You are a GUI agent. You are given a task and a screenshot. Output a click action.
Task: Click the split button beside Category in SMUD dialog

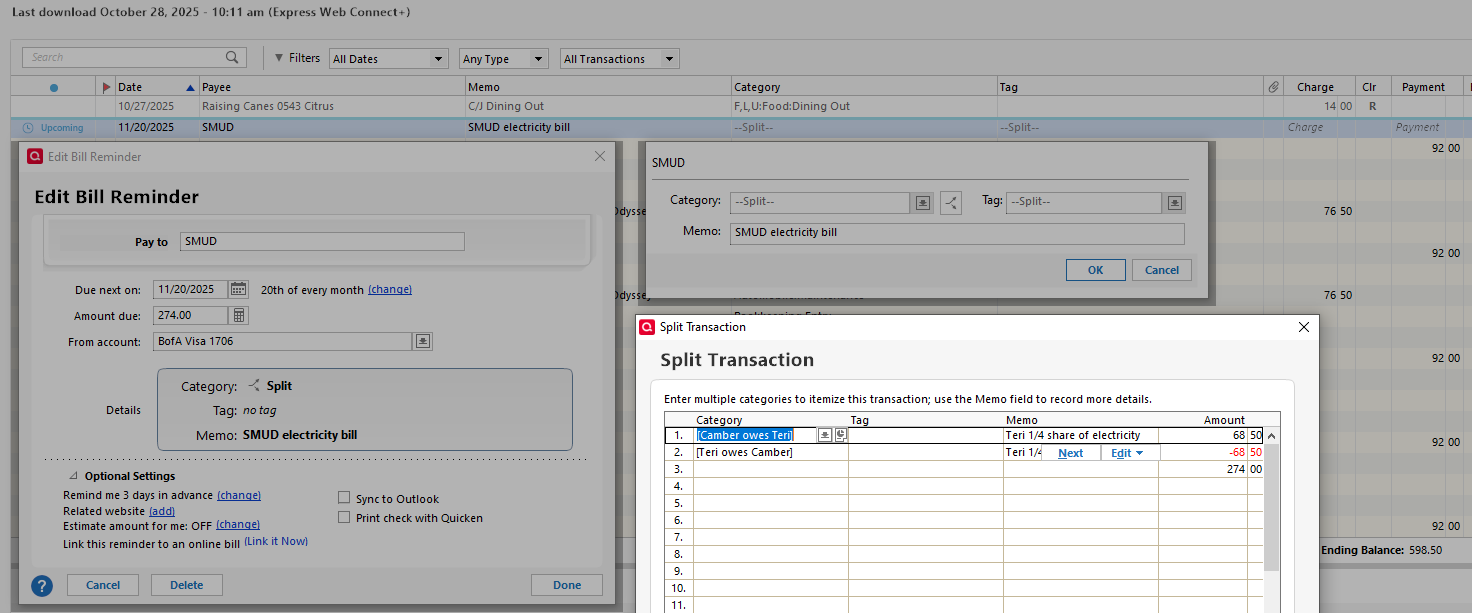[950, 202]
